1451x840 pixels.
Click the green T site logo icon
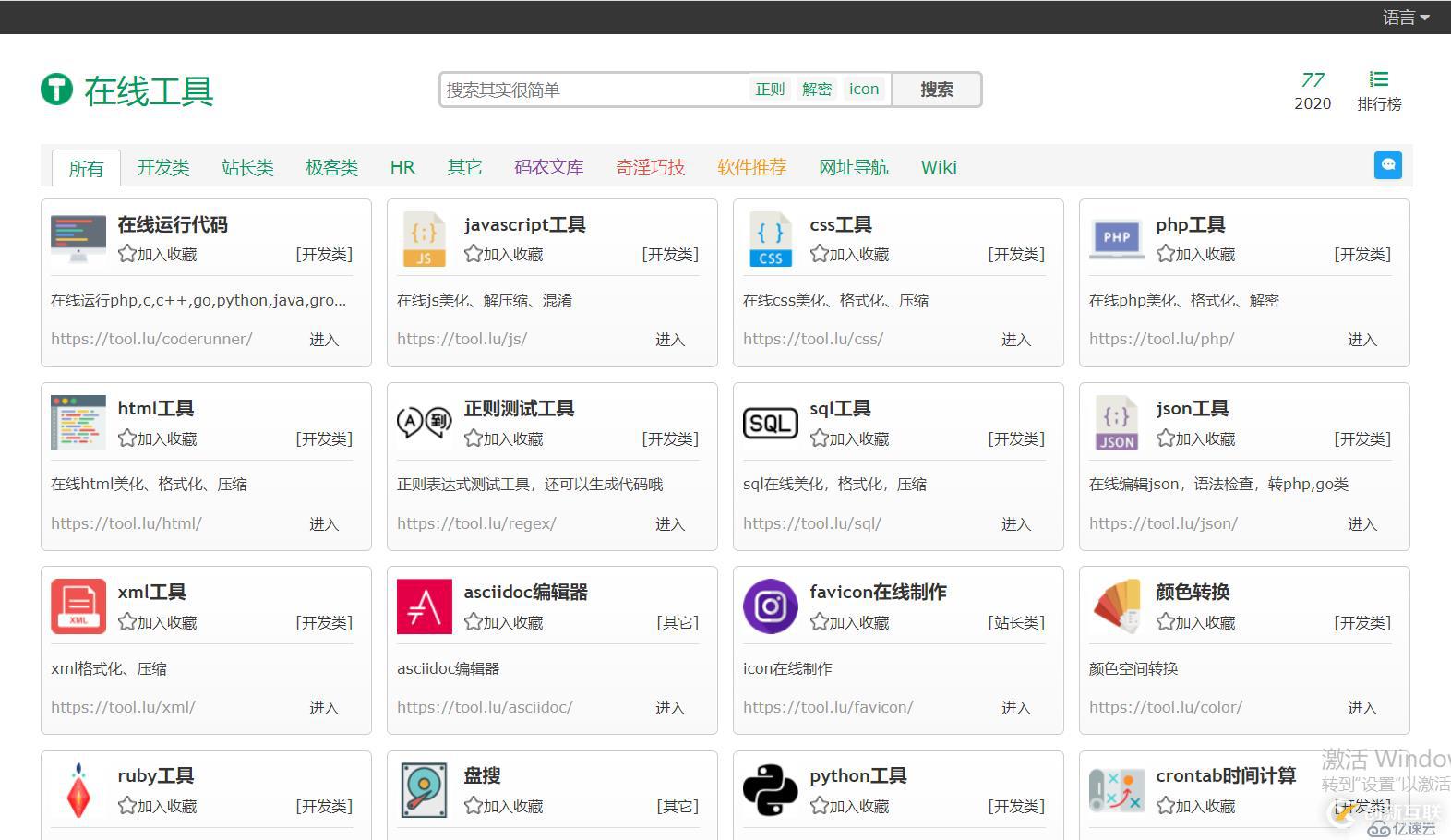(56, 90)
